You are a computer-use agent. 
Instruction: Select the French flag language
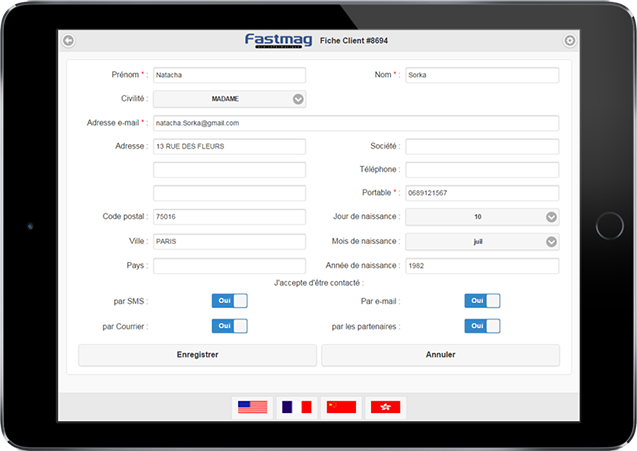click(x=297, y=407)
